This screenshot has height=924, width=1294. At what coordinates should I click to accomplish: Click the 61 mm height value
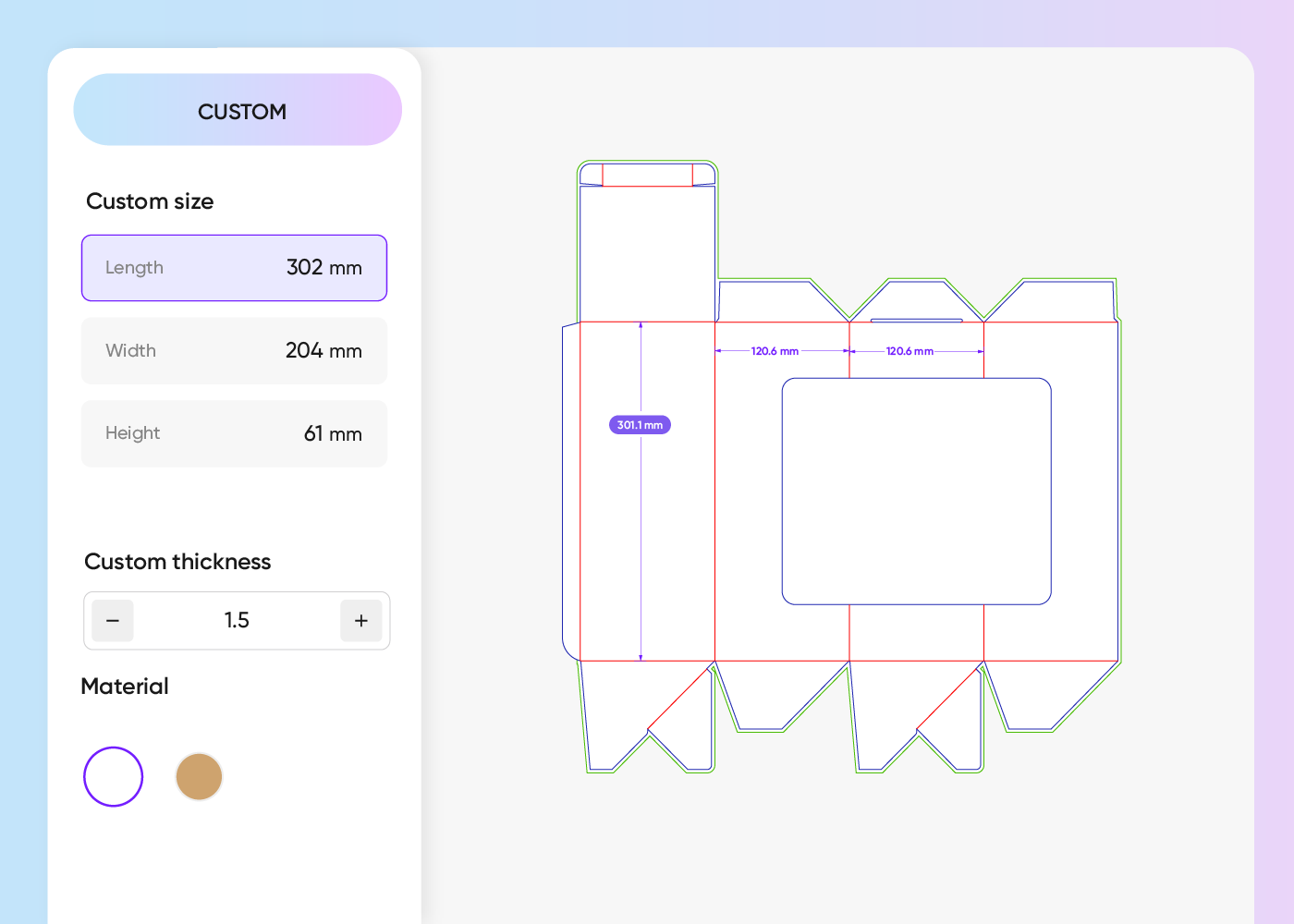click(333, 433)
